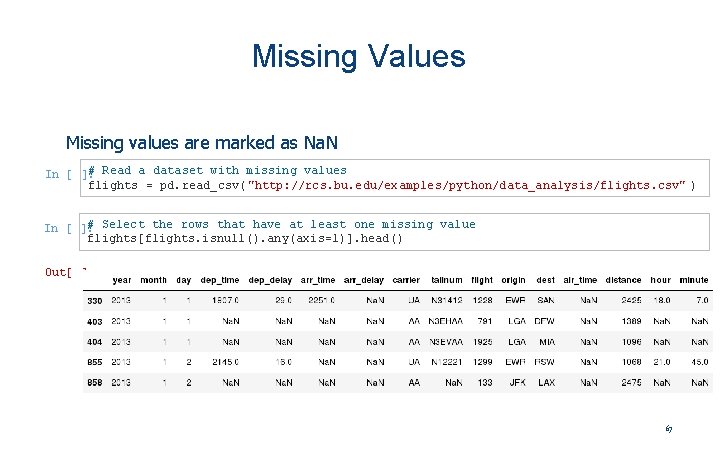
Task: Click the dep_delay column header
Action: click(x=270, y=280)
